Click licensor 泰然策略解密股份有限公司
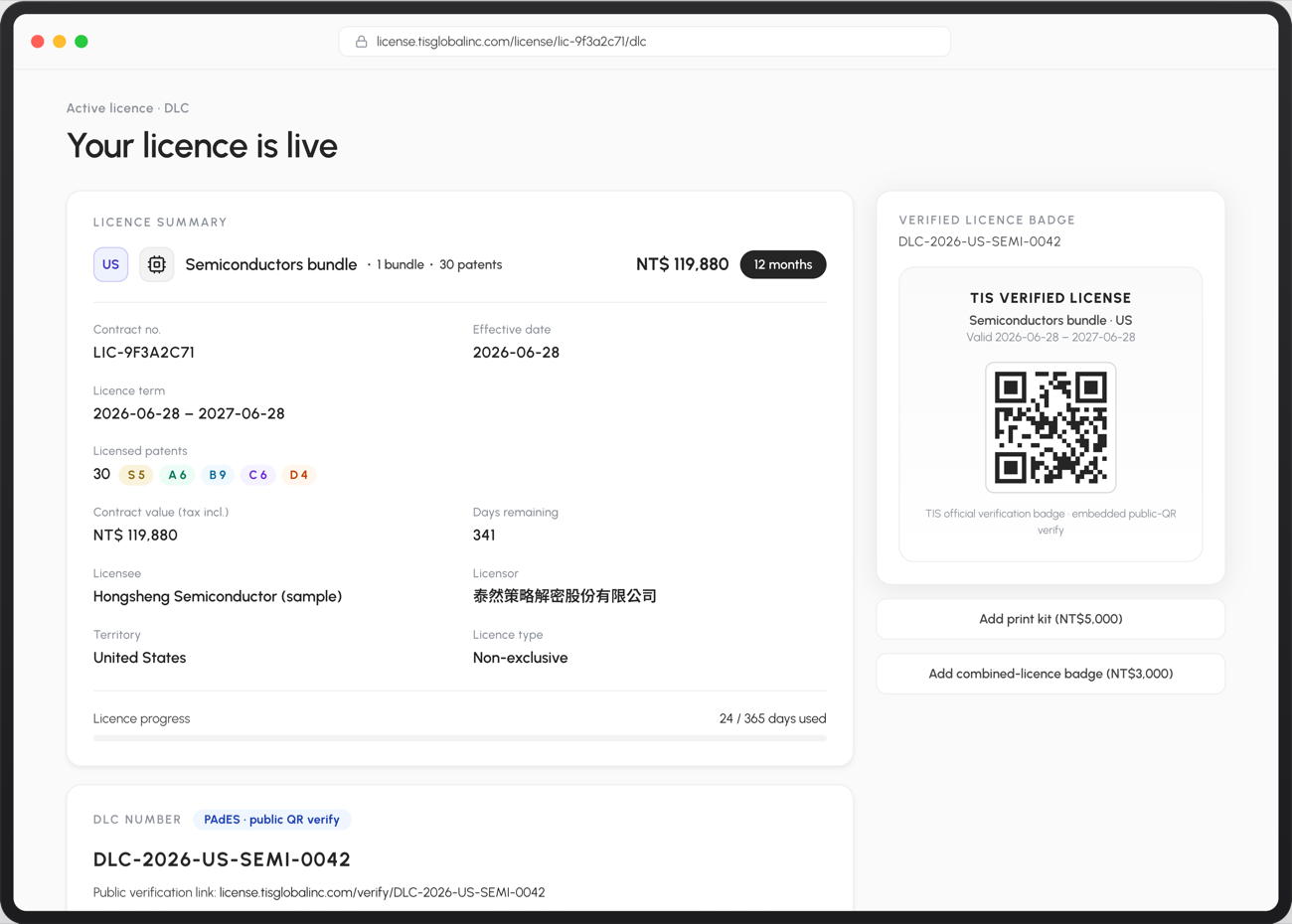The width and height of the screenshot is (1292, 924). pos(565,596)
